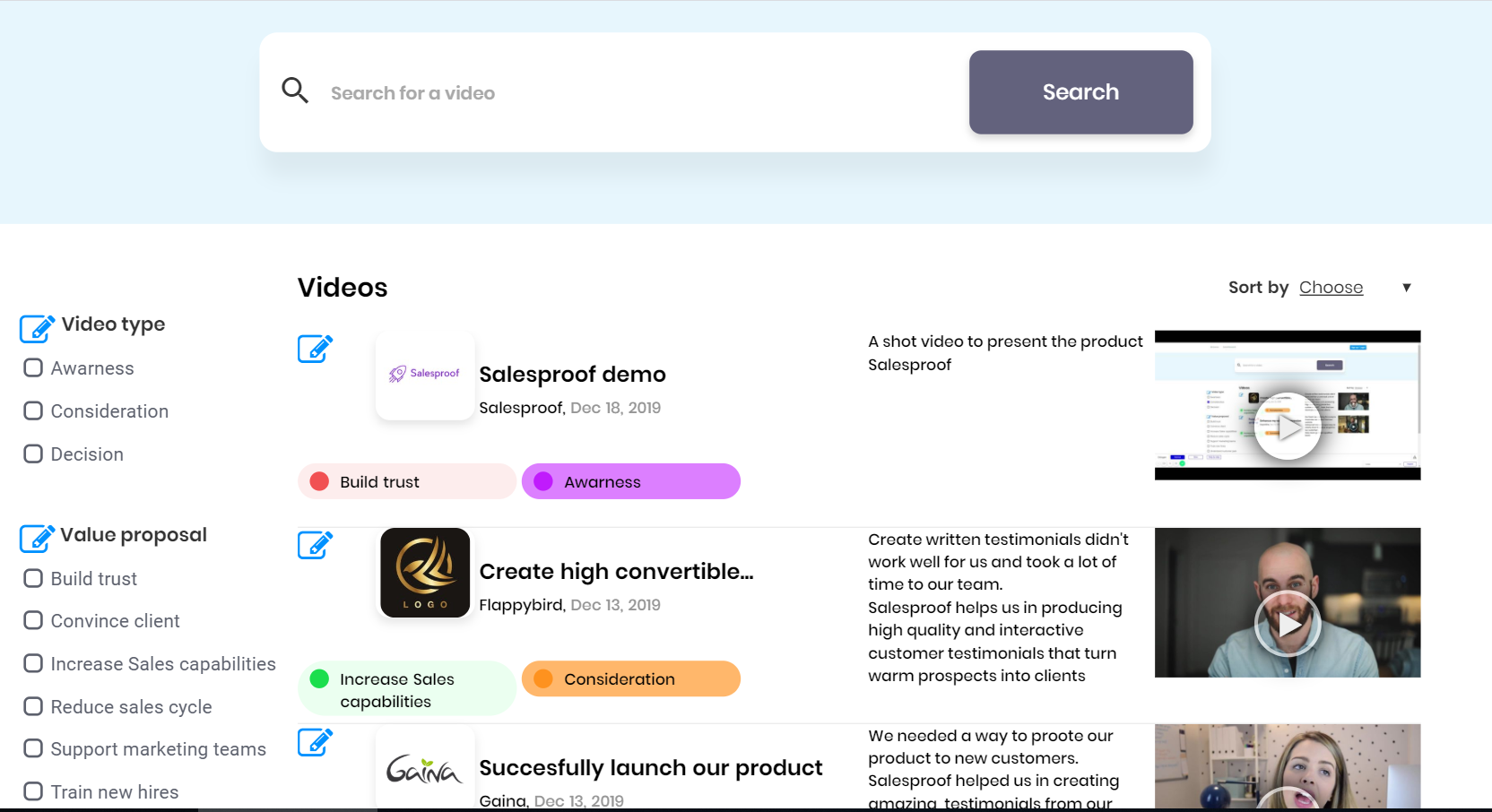Screen dimensions: 1492x812
Task: Click edit icon for Salesproof demo video
Action: pyautogui.click(x=315, y=348)
